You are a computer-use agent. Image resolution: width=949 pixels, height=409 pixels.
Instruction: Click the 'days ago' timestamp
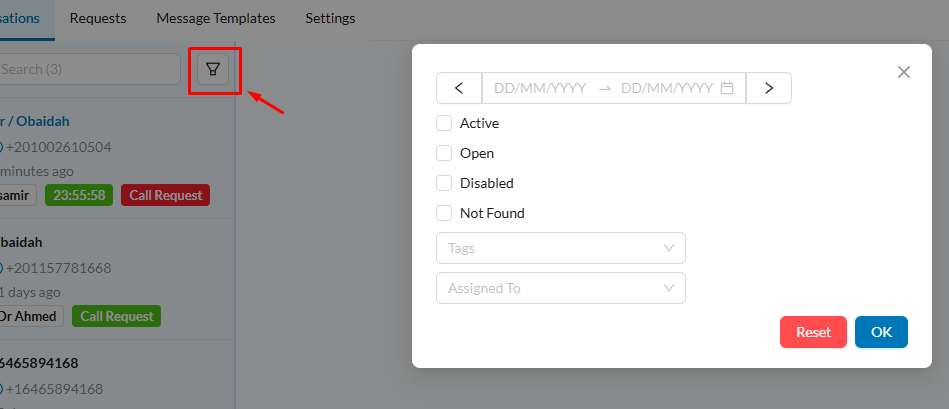[30, 292]
